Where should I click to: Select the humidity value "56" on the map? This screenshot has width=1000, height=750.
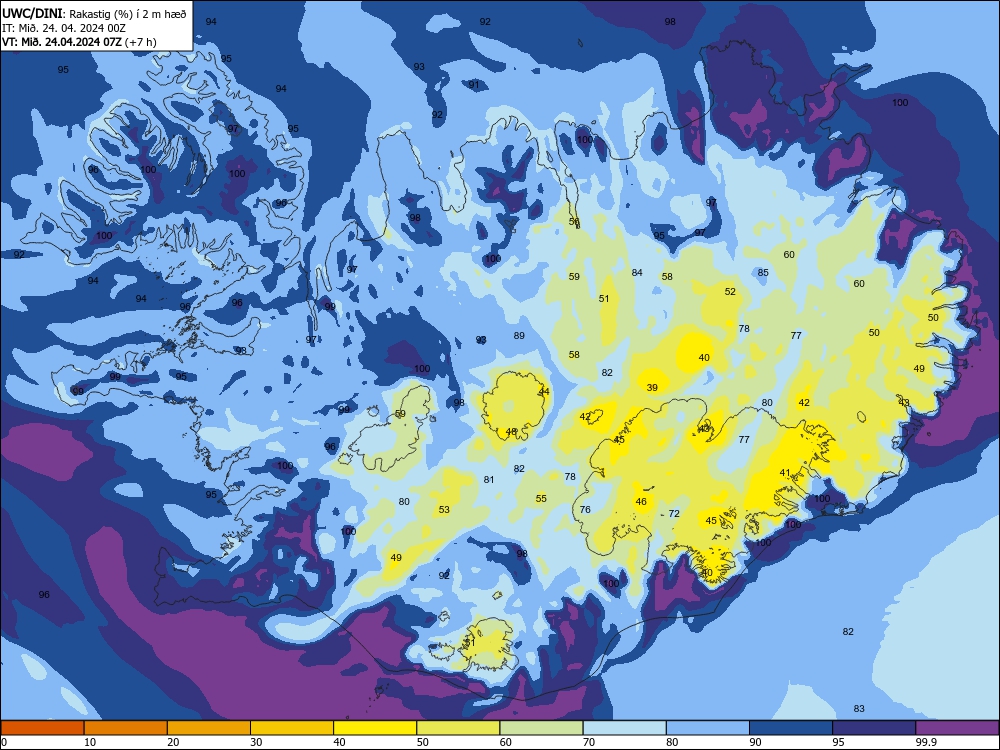574,221
